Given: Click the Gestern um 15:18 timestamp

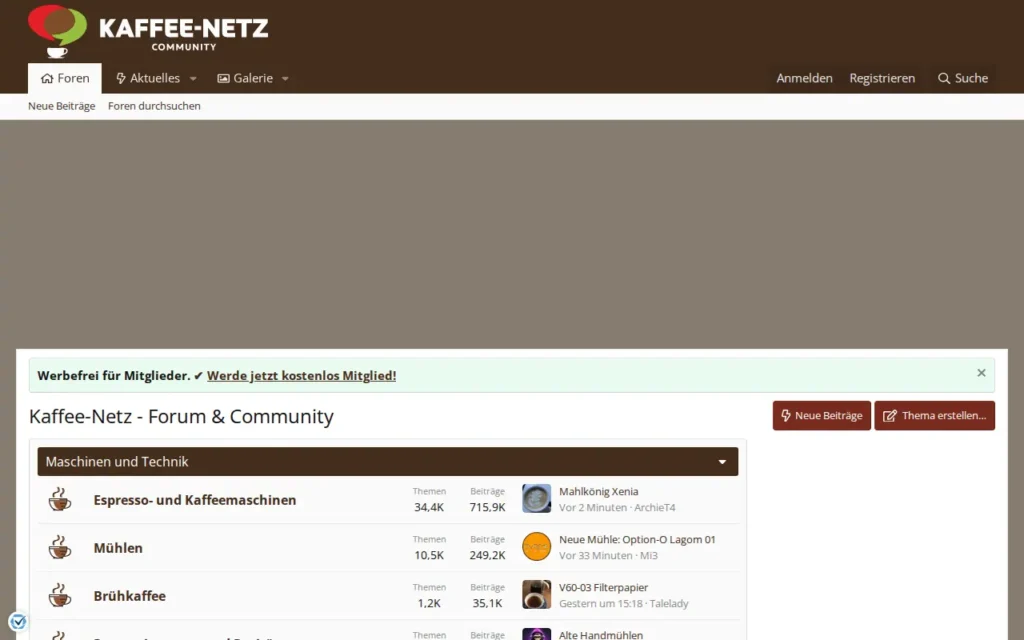Looking at the screenshot, I should pyautogui.click(x=601, y=603).
